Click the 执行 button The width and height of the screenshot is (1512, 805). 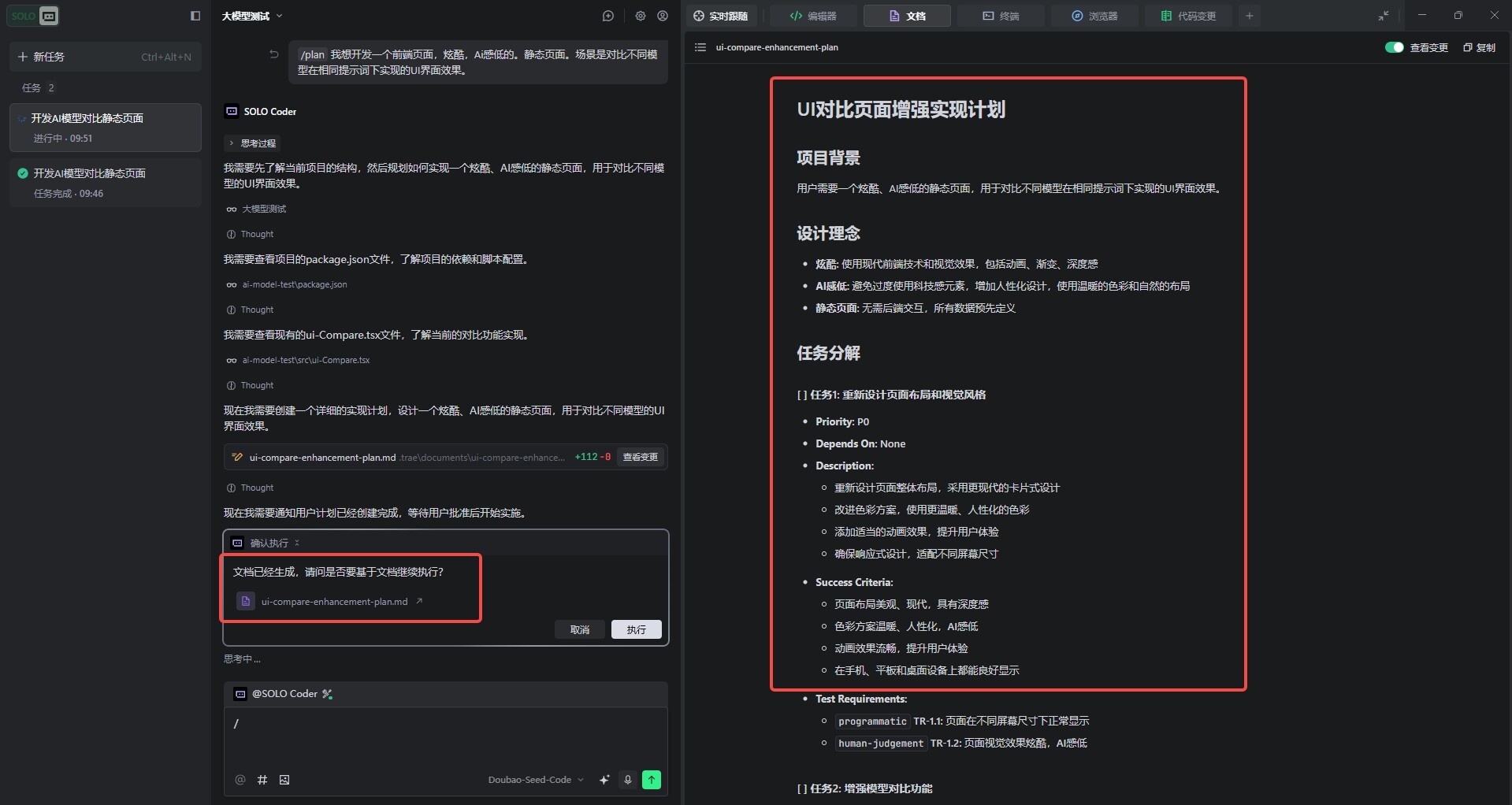tap(636, 629)
